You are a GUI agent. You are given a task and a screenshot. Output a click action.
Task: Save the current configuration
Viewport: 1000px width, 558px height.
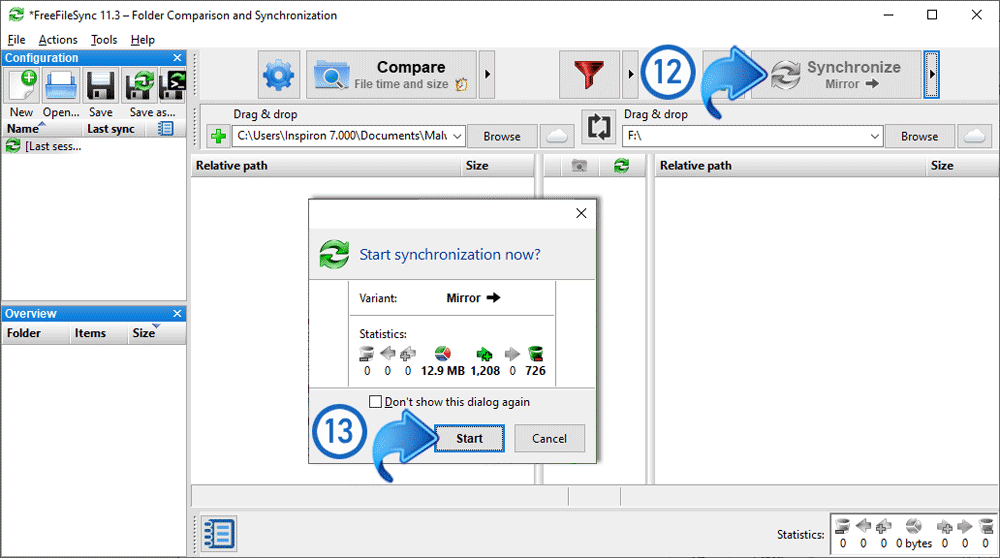[x=101, y=86]
